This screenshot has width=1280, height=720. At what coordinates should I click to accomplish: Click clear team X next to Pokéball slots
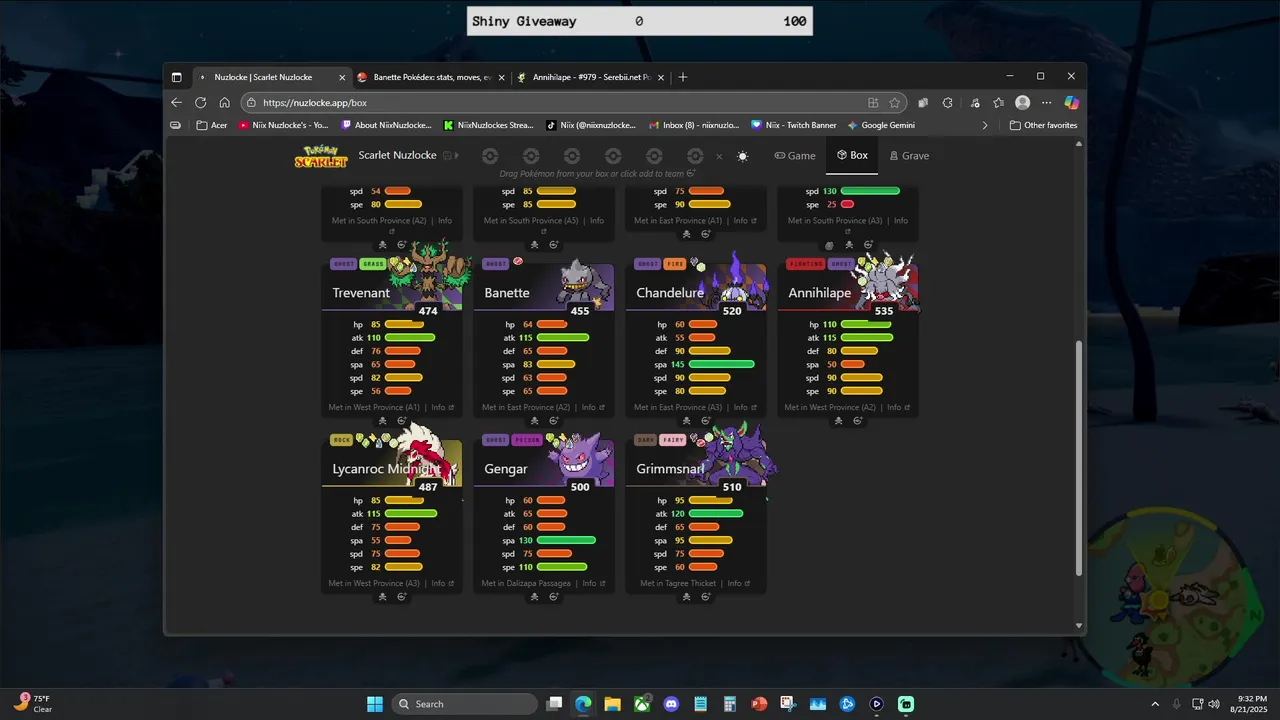pos(719,156)
